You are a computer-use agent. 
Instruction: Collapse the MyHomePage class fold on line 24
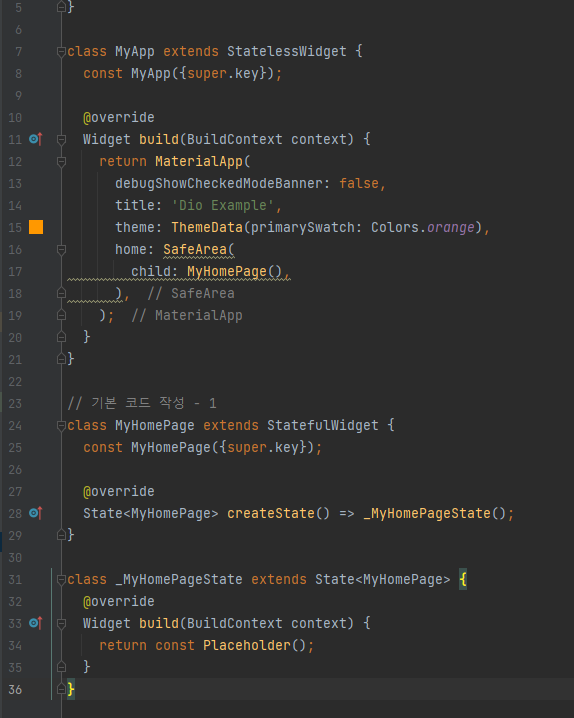tap(61, 426)
